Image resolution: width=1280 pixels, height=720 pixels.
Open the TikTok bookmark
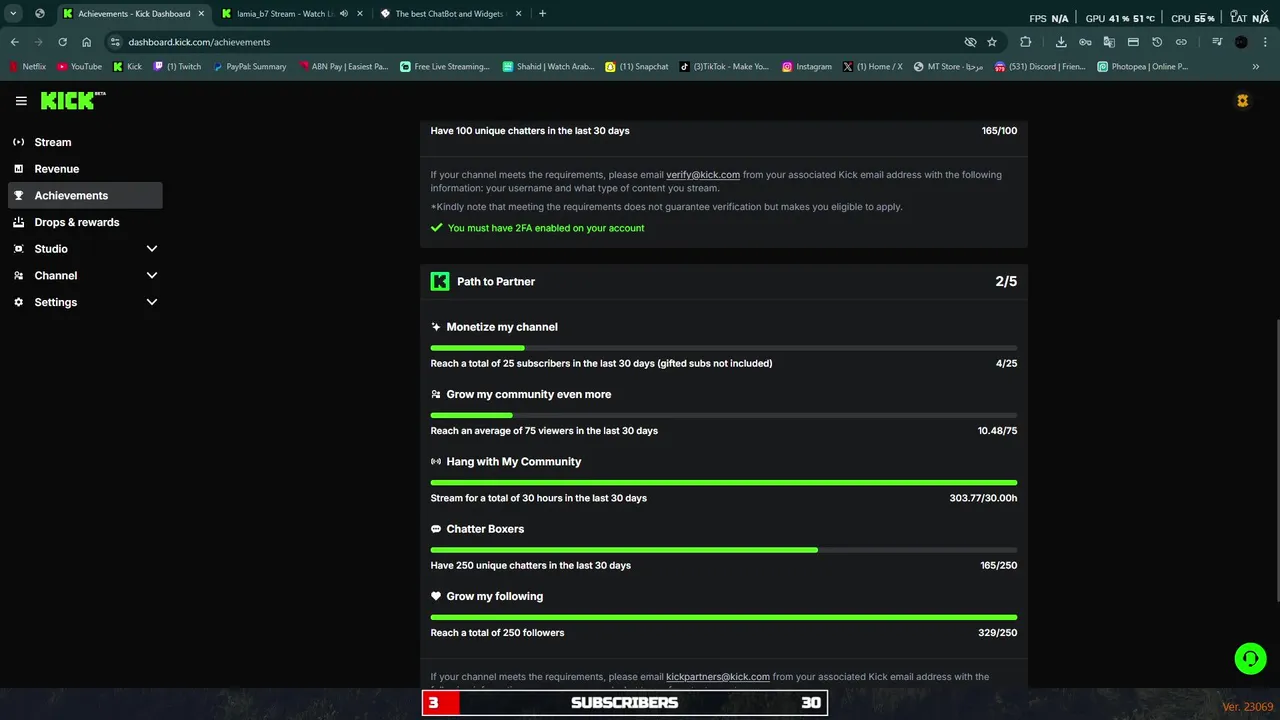[725, 67]
